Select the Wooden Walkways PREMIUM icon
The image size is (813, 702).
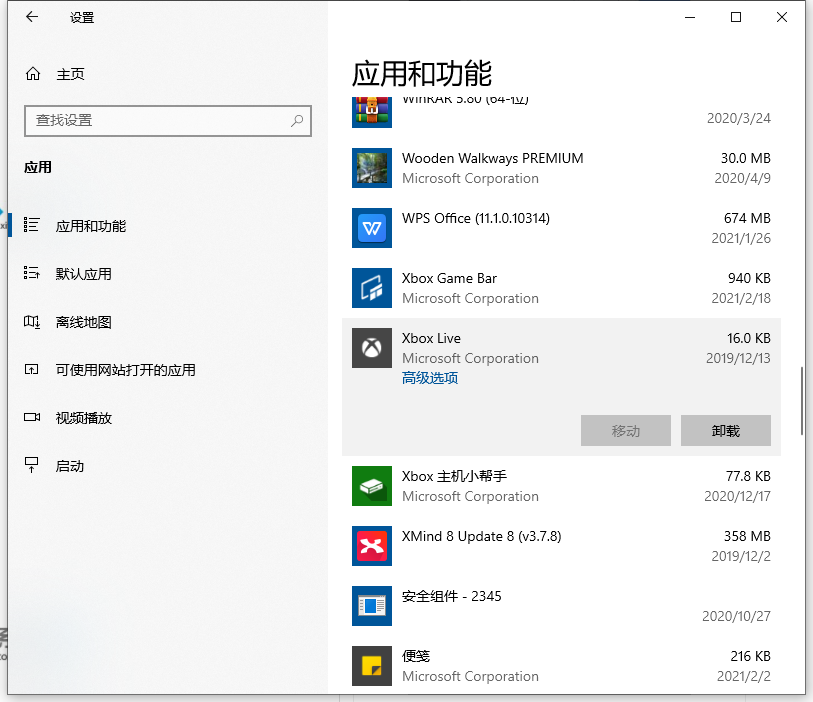click(372, 168)
